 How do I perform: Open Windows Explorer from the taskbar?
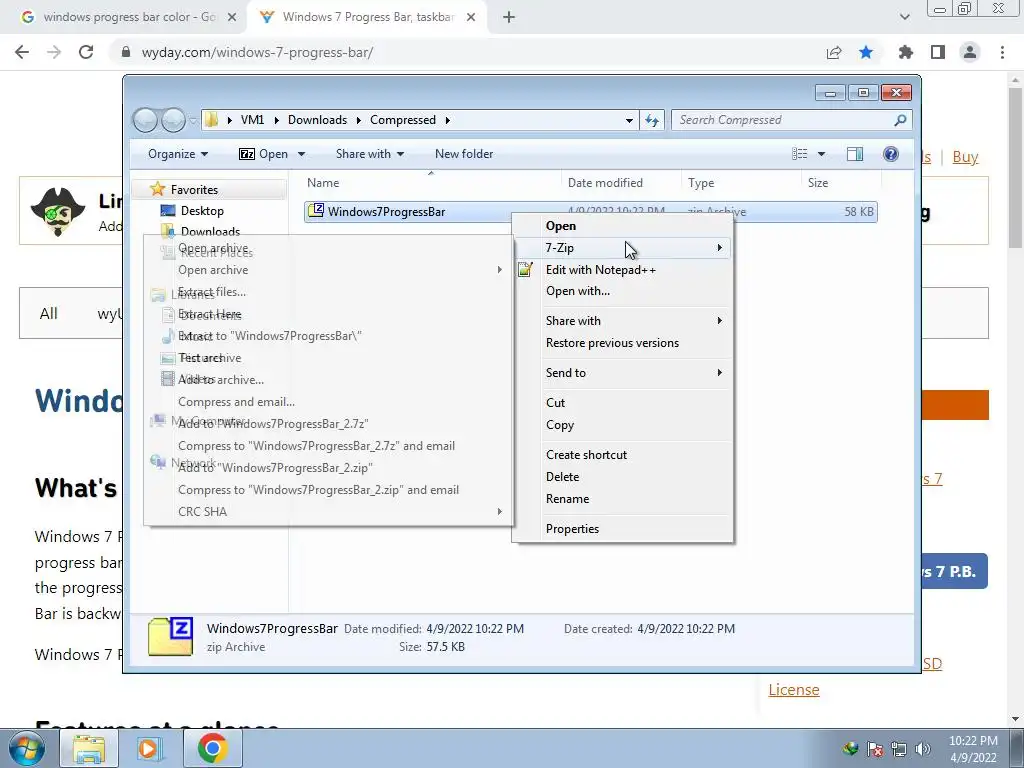pos(89,748)
